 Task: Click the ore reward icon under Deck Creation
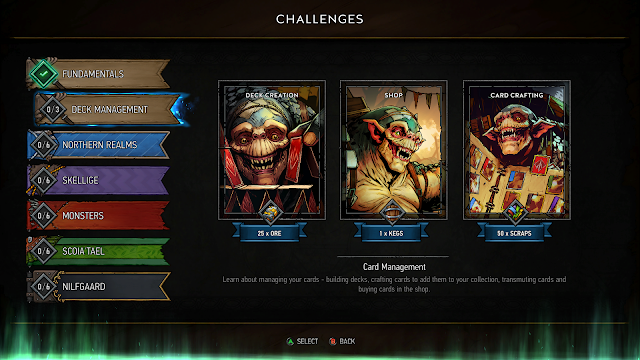270,212
